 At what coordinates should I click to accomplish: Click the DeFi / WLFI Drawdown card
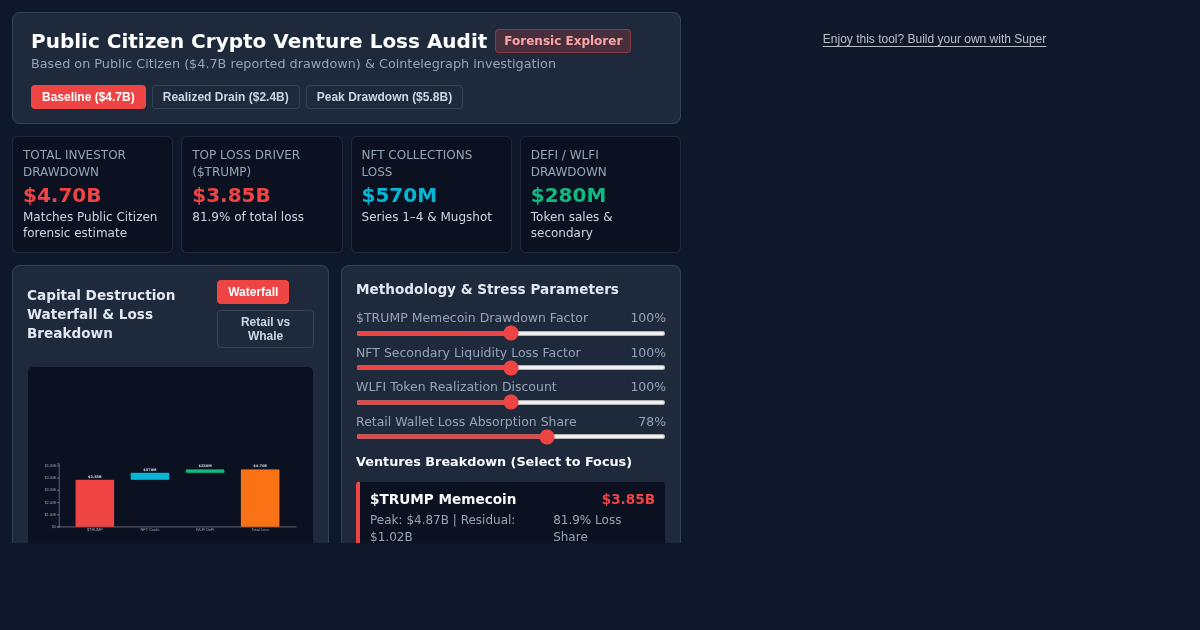tap(600, 194)
